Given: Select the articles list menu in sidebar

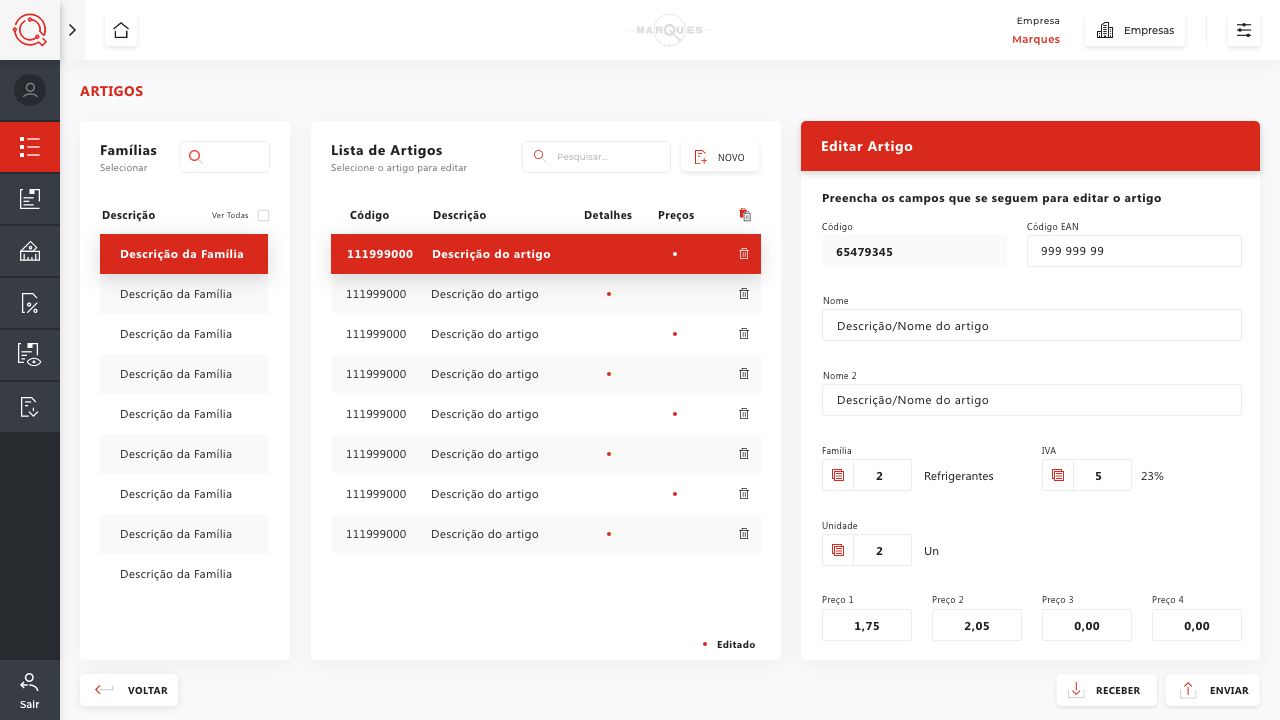Looking at the screenshot, I should click(x=30, y=147).
